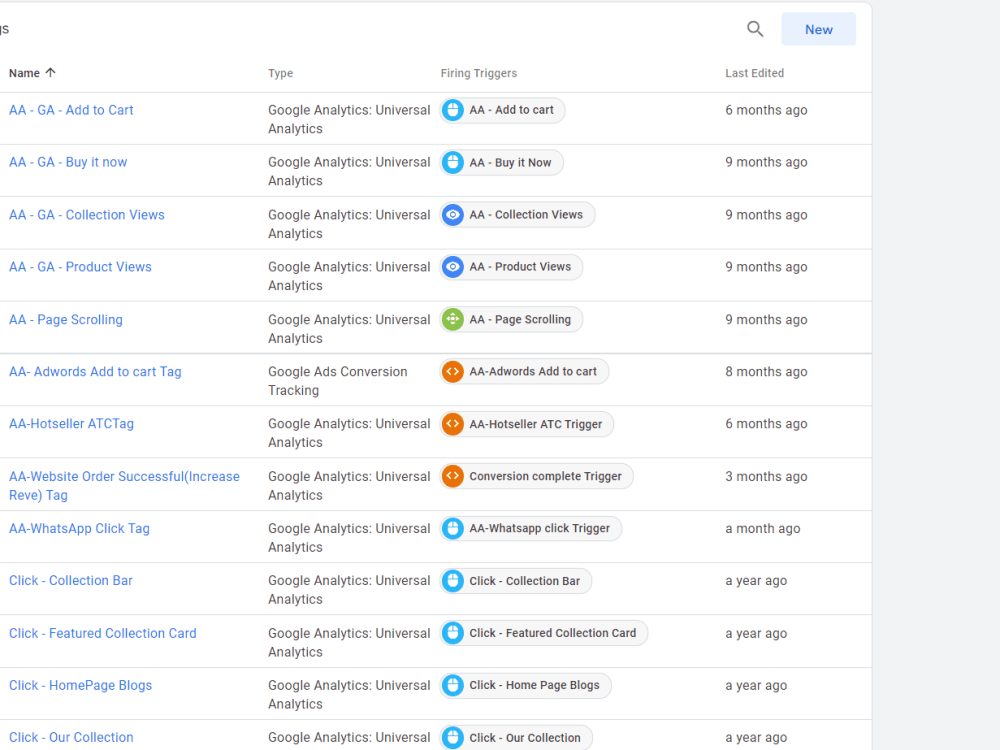Open the AA-Adwords Add to cart trigger chip
The width and height of the screenshot is (1000, 750).
click(x=524, y=371)
